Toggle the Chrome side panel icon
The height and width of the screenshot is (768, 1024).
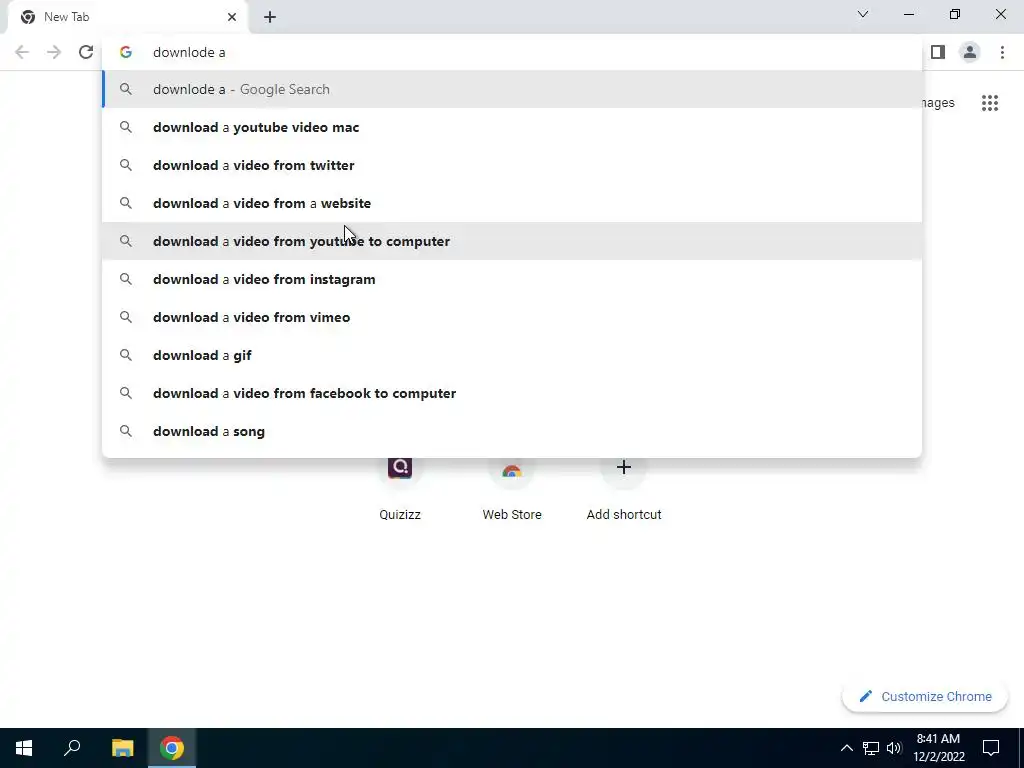(x=938, y=52)
